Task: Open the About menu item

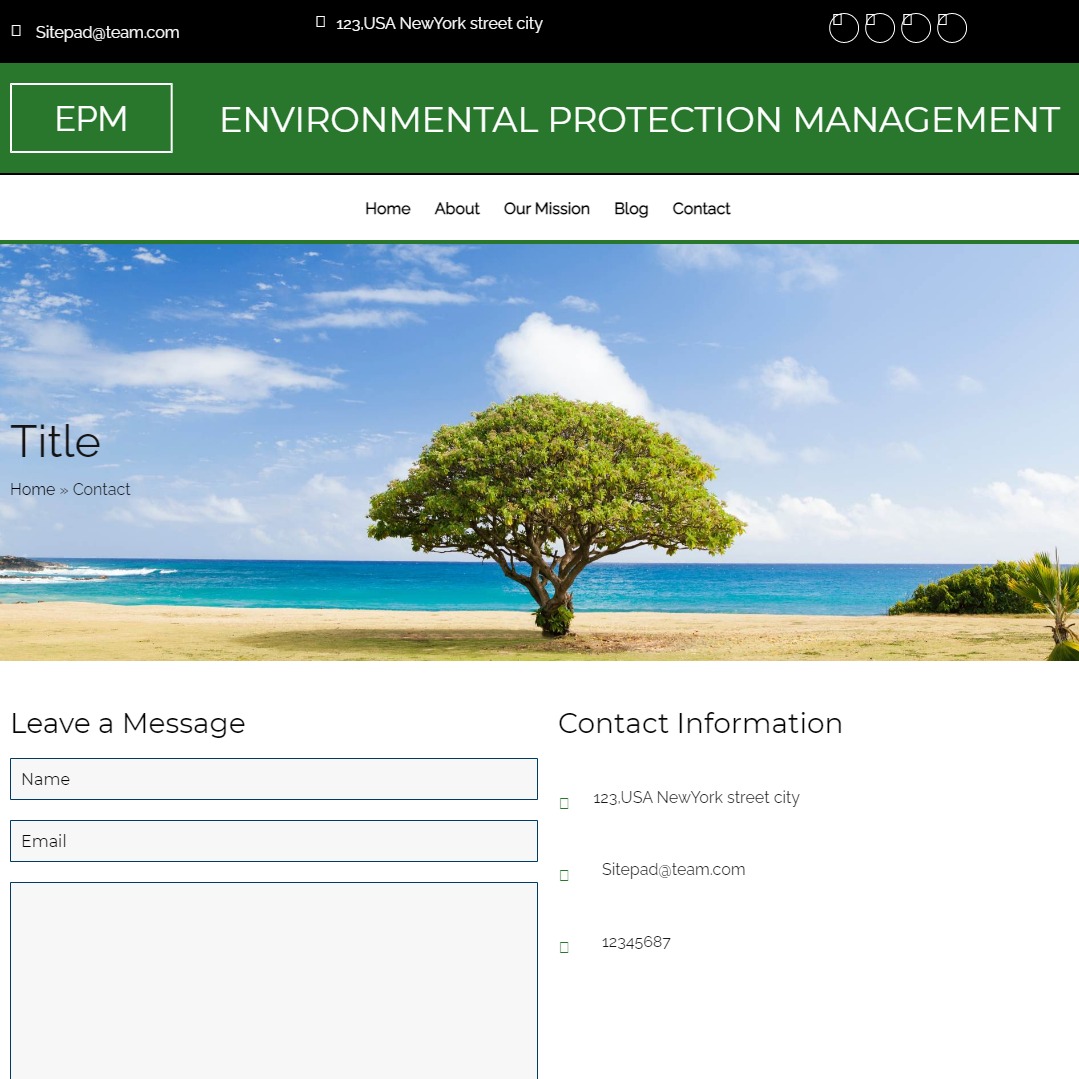Action: [x=457, y=209]
